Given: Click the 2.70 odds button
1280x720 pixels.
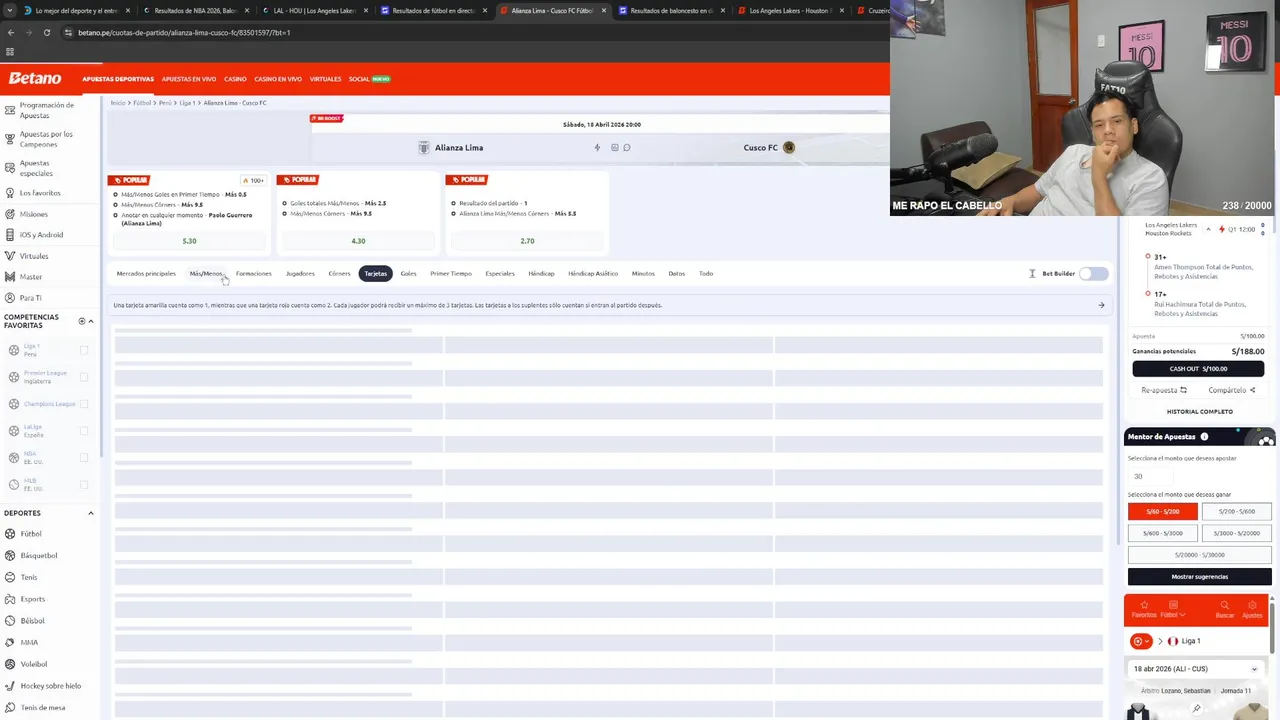Looking at the screenshot, I should click(527, 241).
